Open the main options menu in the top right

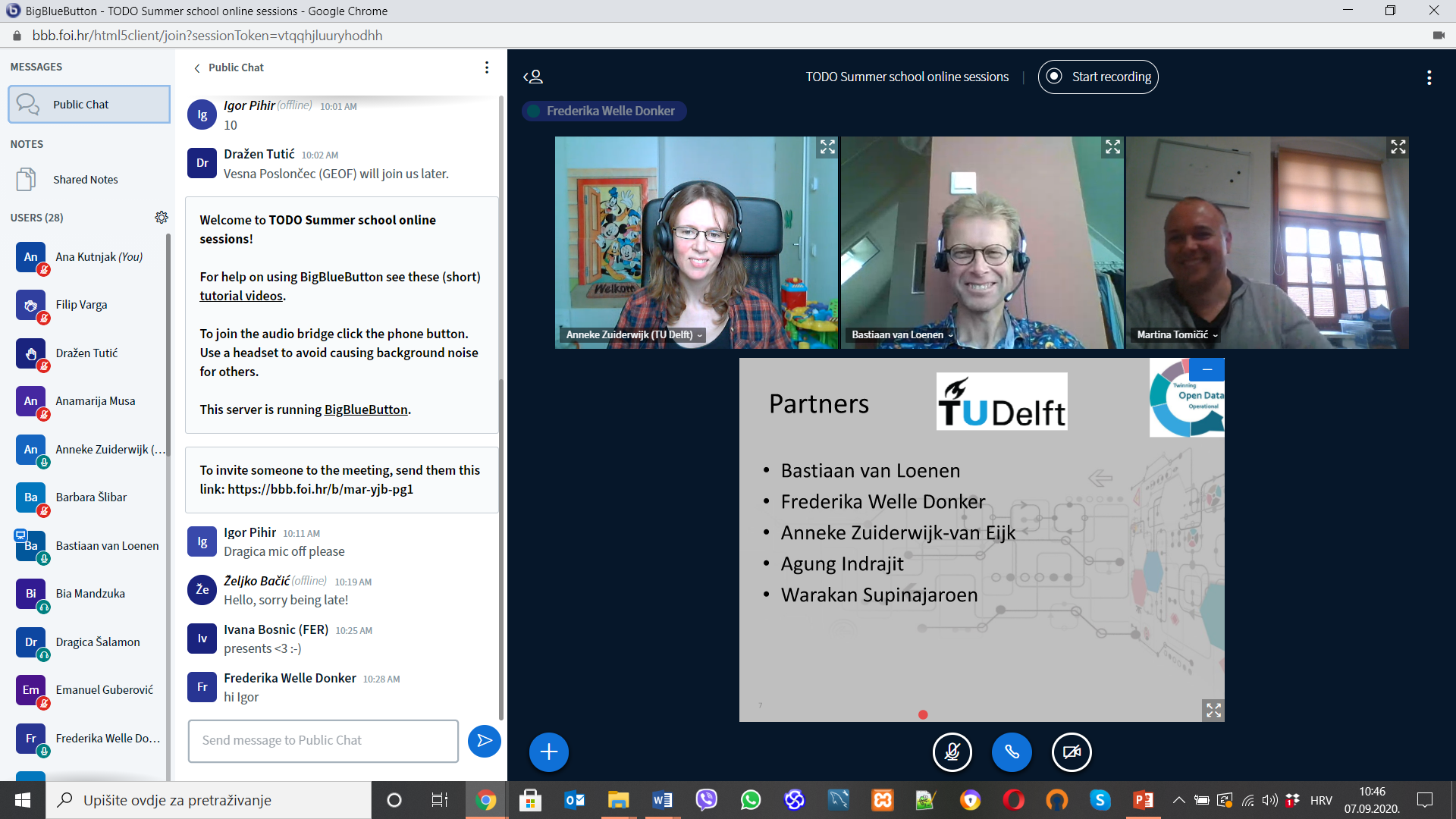(x=1429, y=77)
